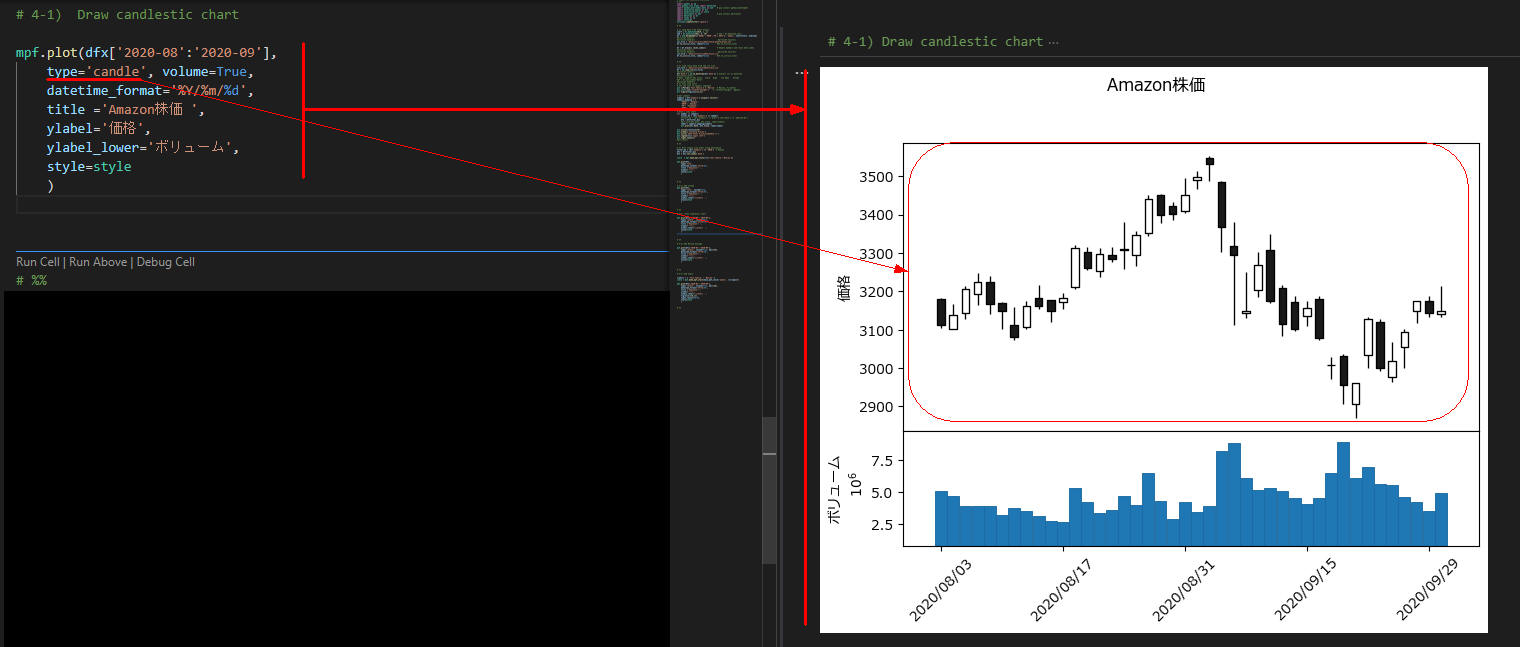Viewport: 1520px width, 647px height.
Task: Click the '# %%' cell marker line
Action: [32, 281]
